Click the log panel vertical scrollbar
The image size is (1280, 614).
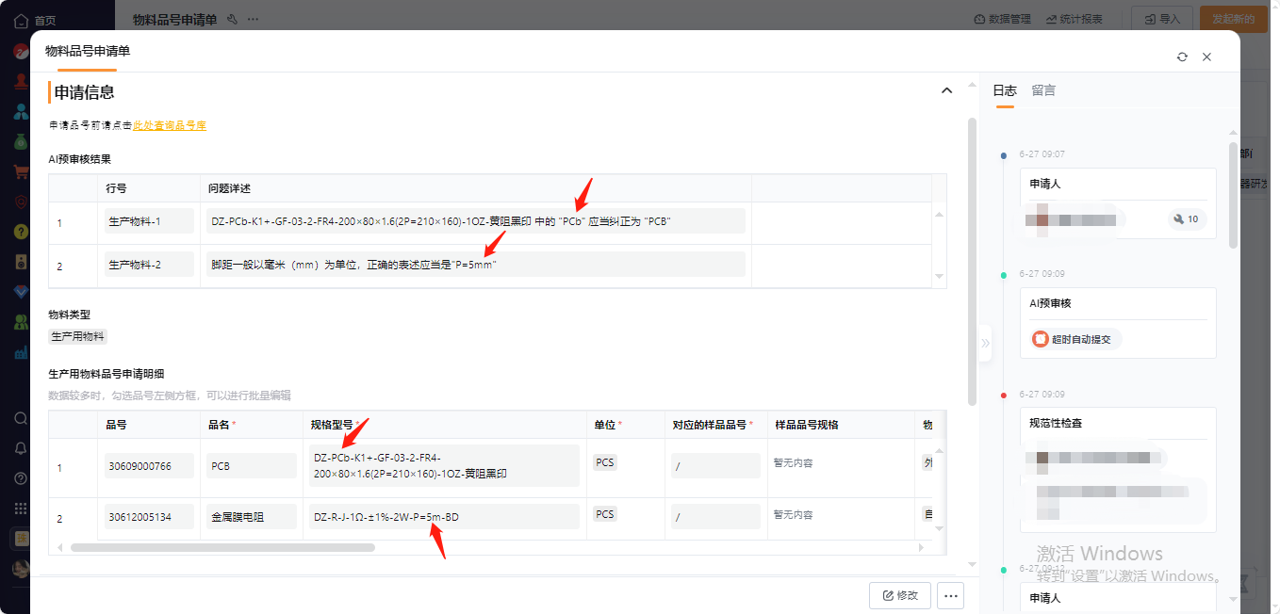pyautogui.click(x=1233, y=195)
